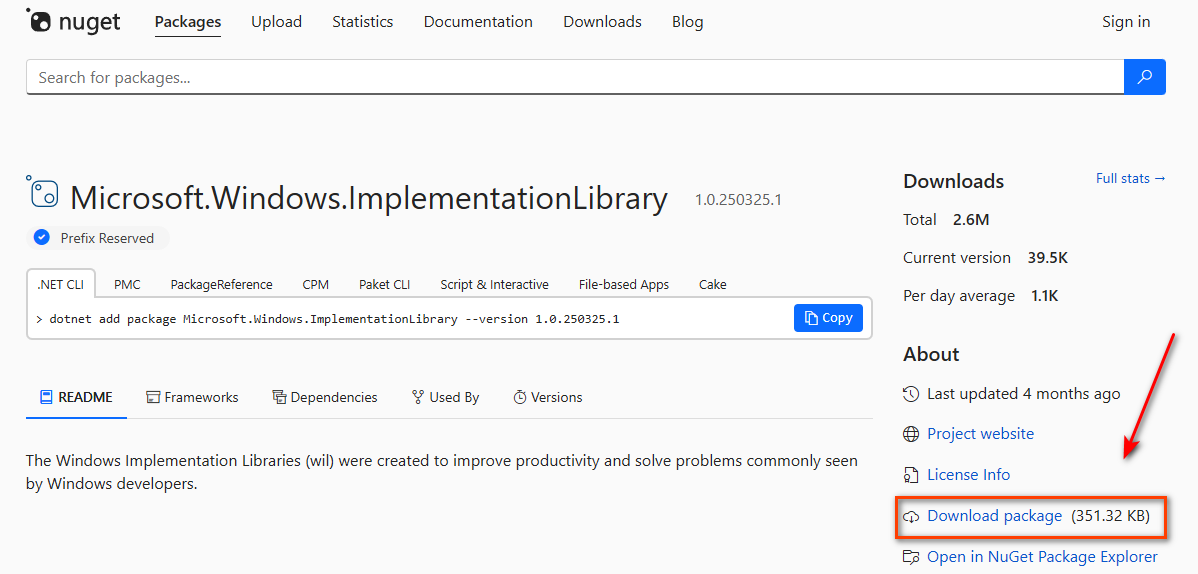Click the Last updated 4 months ago text
Screen dimensions: 1198x574
pyautogui.click(x=1024, y=394)
